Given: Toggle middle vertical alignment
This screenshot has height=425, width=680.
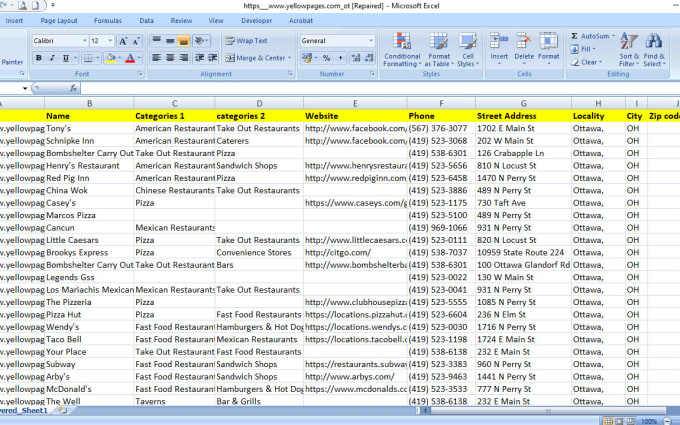Looking at the screenshot, I should [170, 41].
